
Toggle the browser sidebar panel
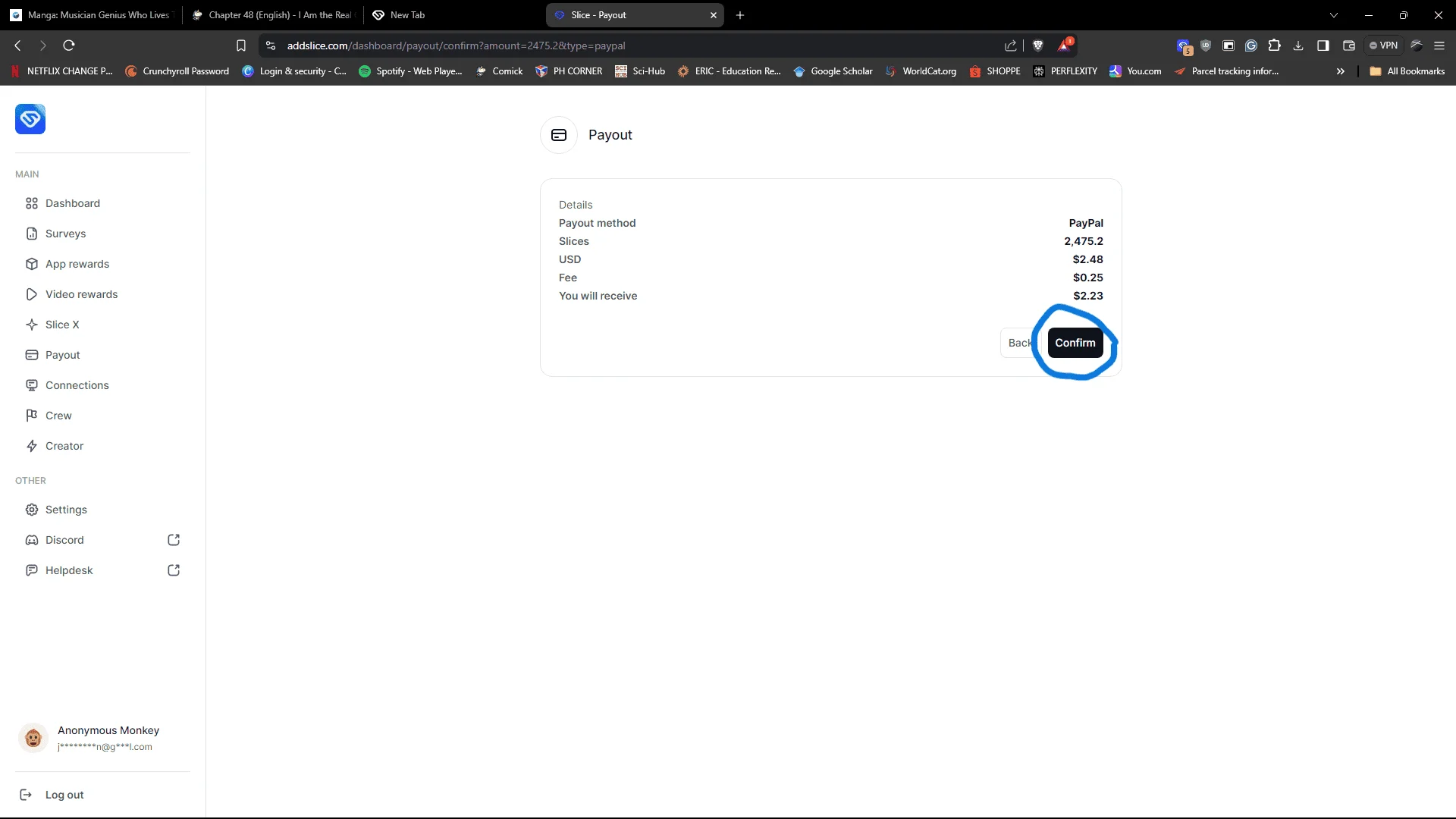[1323, 45]
